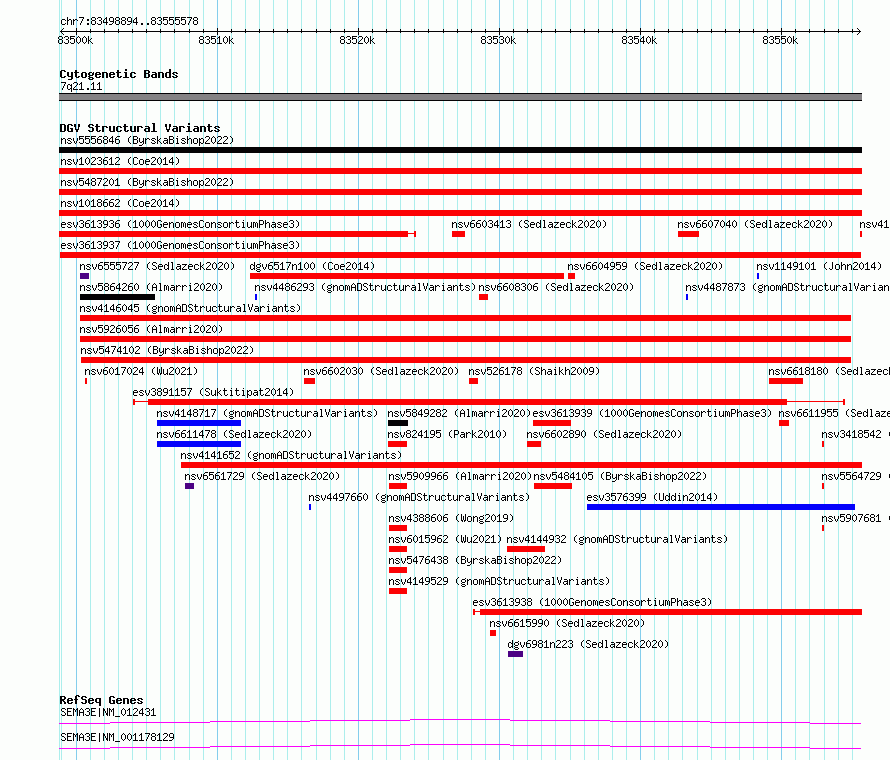Click the nsv6611478 (Sedlazeck2020) label
Viewport: 890px width, 760px height.
click(x=234, y=434)
